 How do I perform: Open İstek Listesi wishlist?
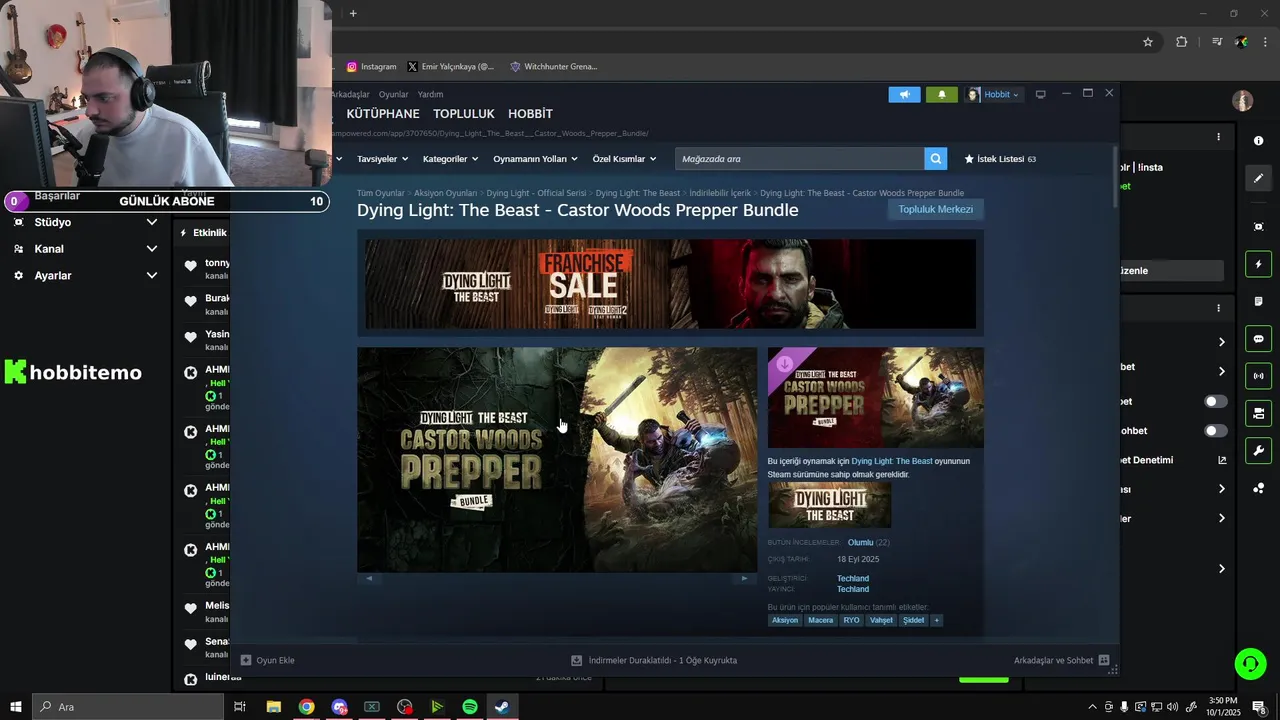999,159
